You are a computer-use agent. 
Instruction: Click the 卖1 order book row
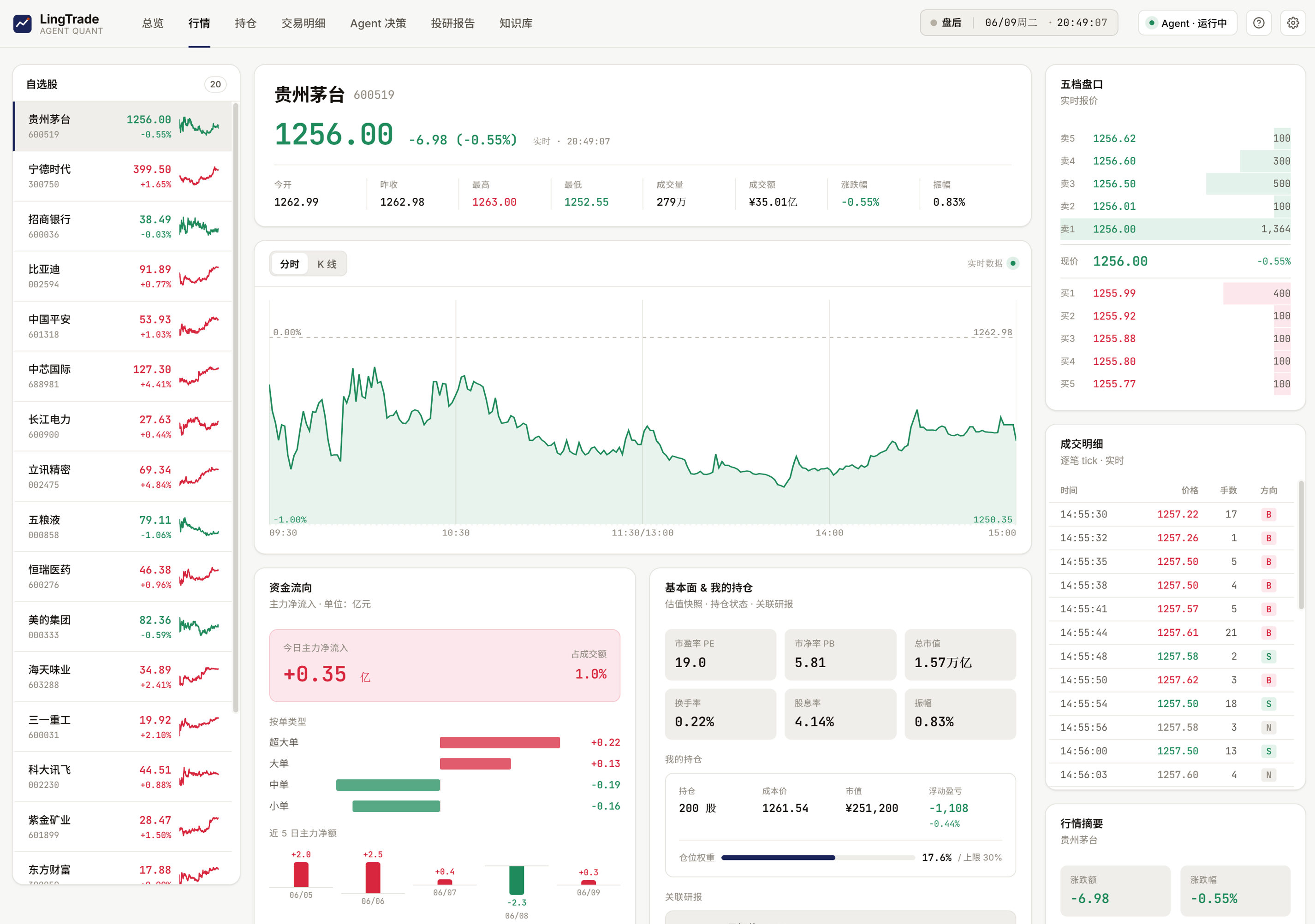pyautogui.click(x=1175, y=229)
